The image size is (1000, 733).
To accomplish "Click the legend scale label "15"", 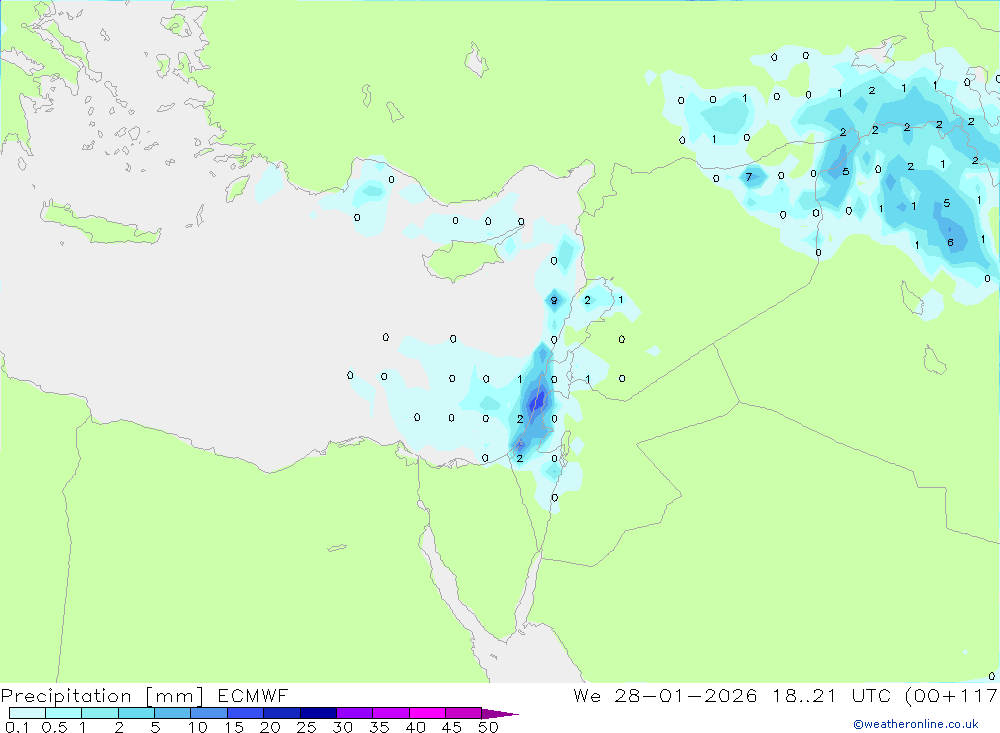I will point(234,727).
